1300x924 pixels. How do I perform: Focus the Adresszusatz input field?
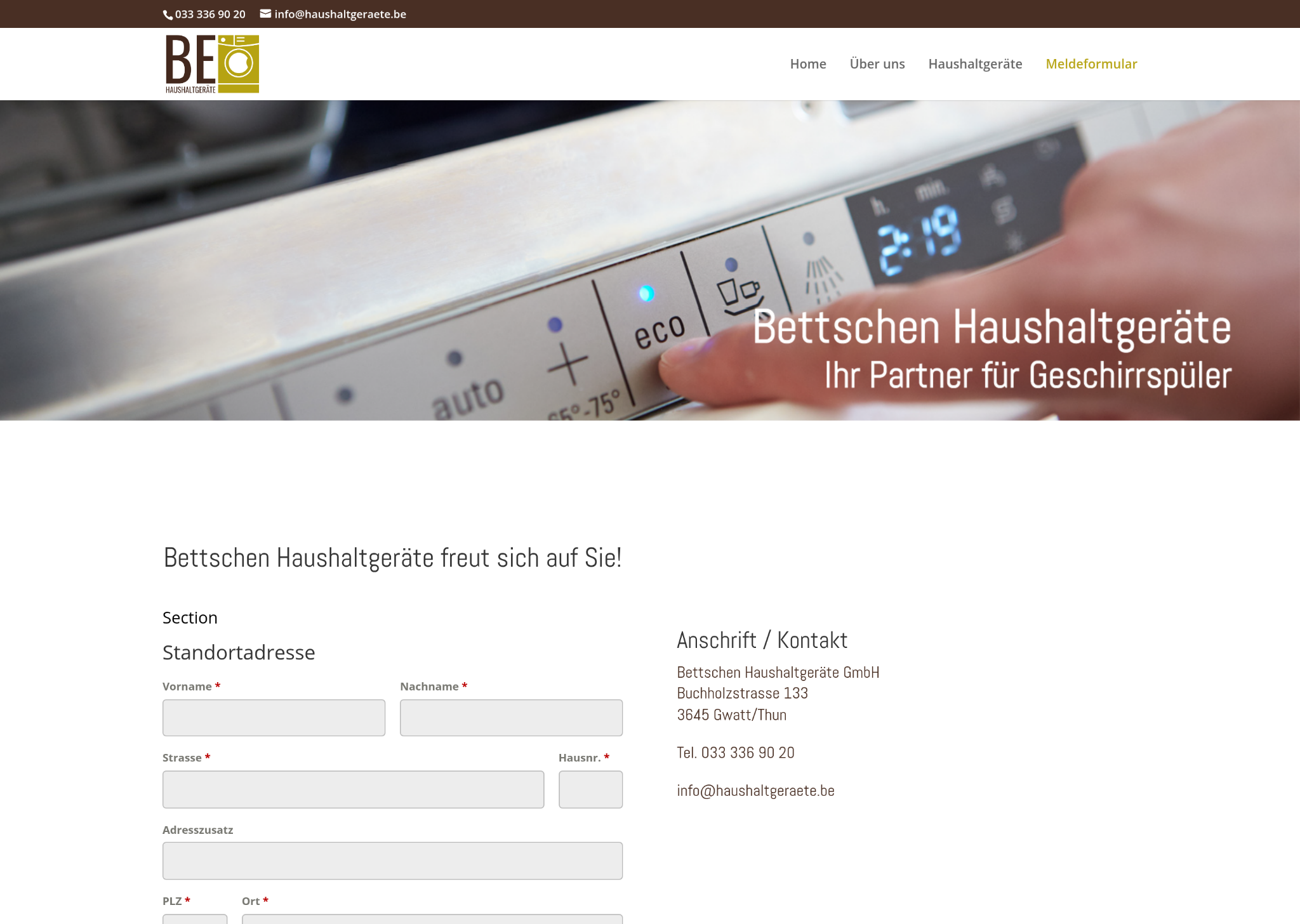(392, 861)
